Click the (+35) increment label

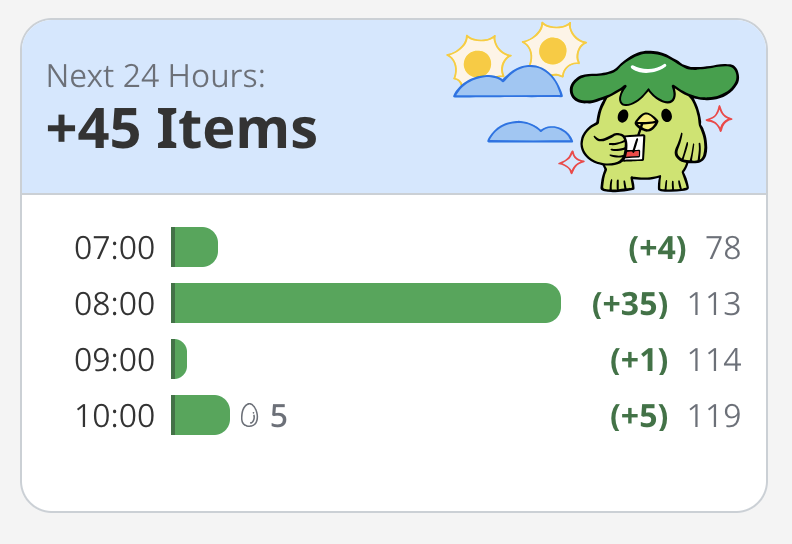point(630,304)
